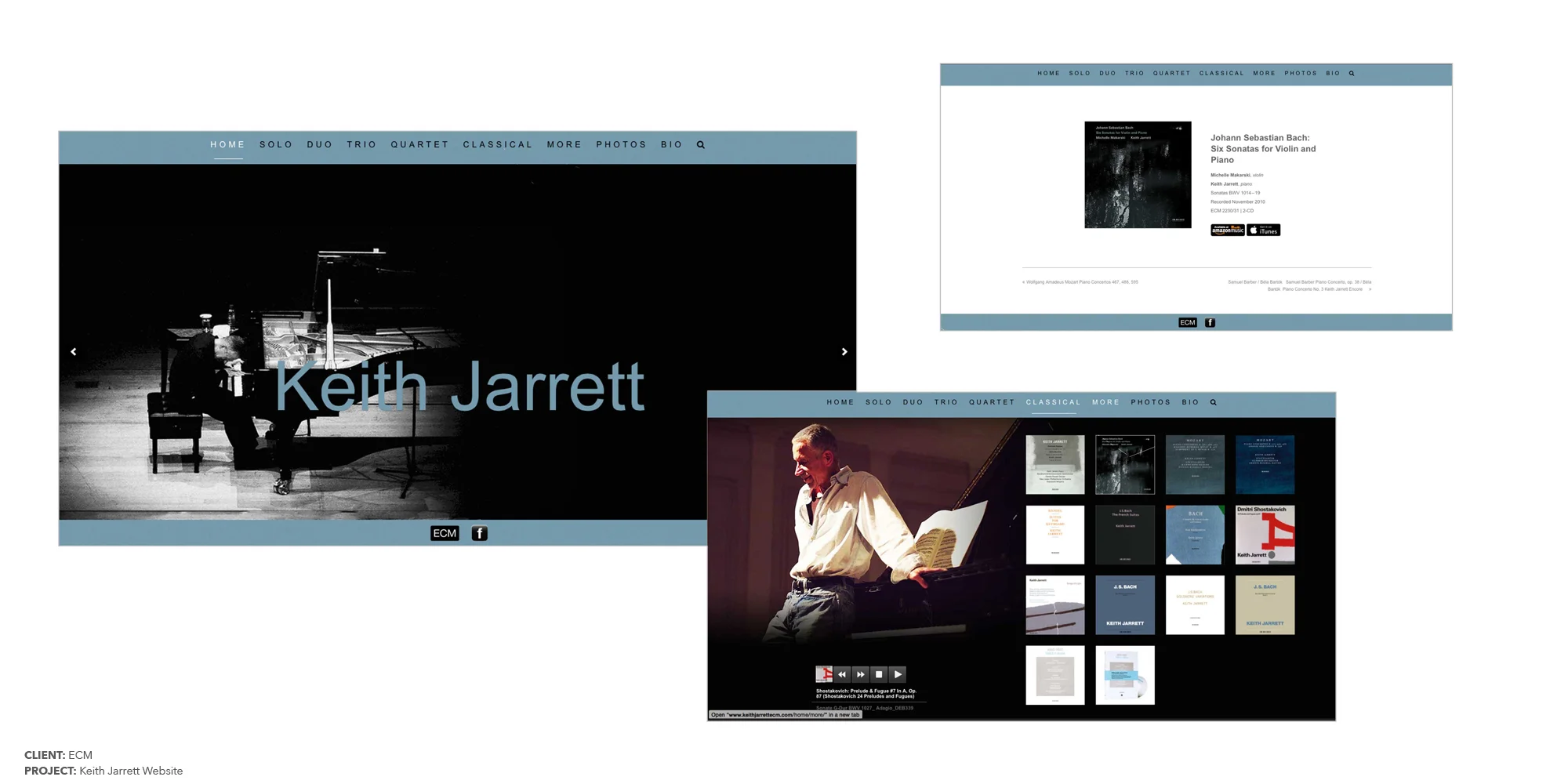Click ECM logo in album detail page footer
Screen dimensions: 1568x784
pos(1188,322)
